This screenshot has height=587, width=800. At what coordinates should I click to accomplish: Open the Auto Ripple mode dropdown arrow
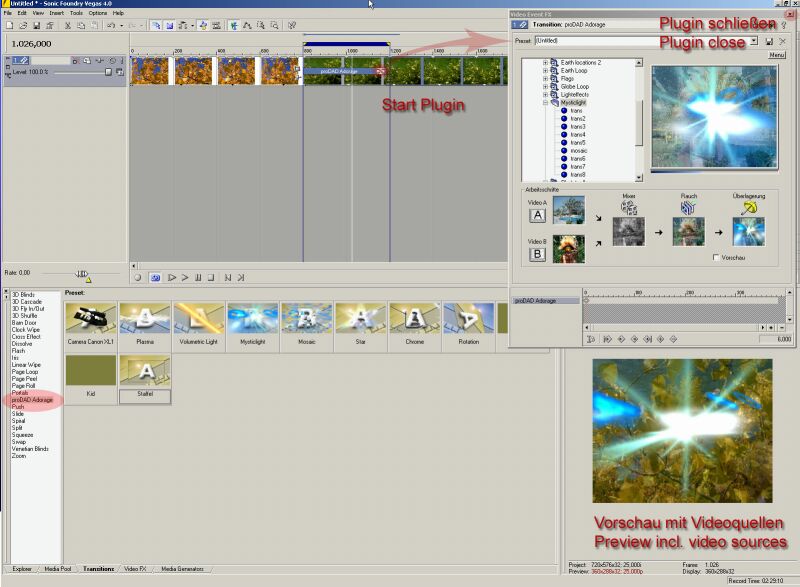(192, 25)
